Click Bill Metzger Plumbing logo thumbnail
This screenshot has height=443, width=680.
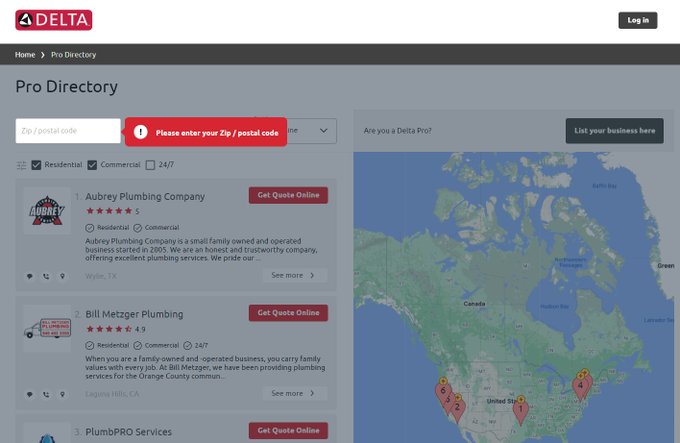click(x=47, y=328)
